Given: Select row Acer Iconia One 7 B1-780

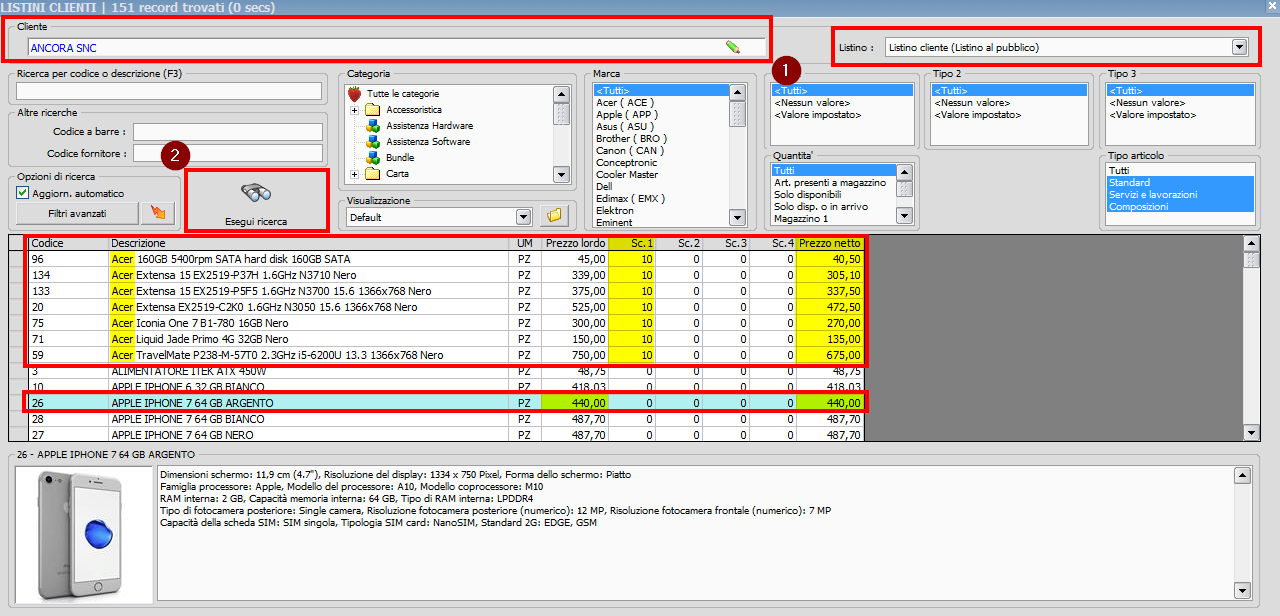Looking at the screenshot, I should tap(446, 323).
